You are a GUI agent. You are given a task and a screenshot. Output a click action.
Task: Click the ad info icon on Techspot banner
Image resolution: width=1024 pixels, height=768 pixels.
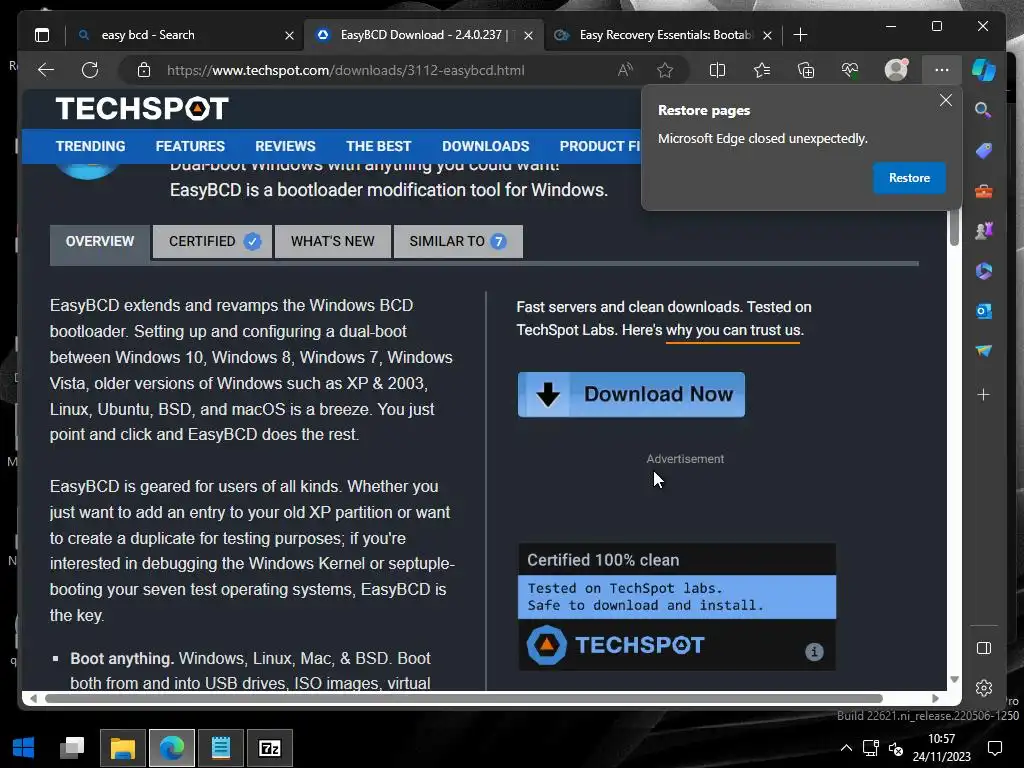point(814,651)
